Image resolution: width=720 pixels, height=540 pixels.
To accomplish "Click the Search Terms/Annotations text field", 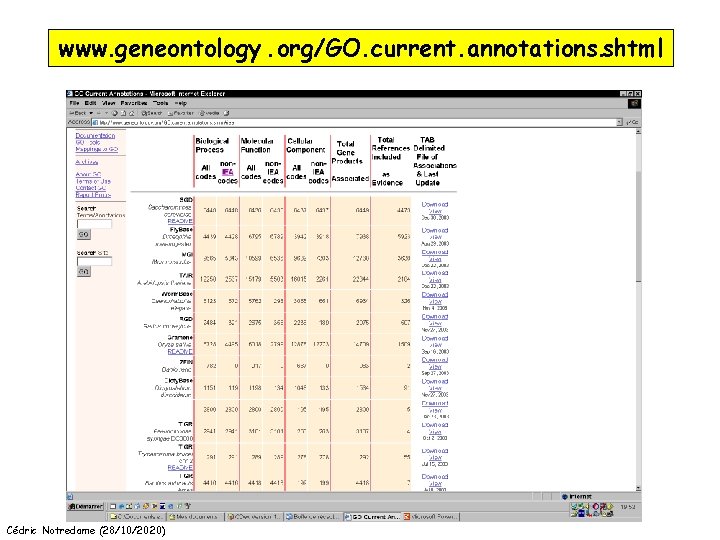I will [x=94, y=224].
